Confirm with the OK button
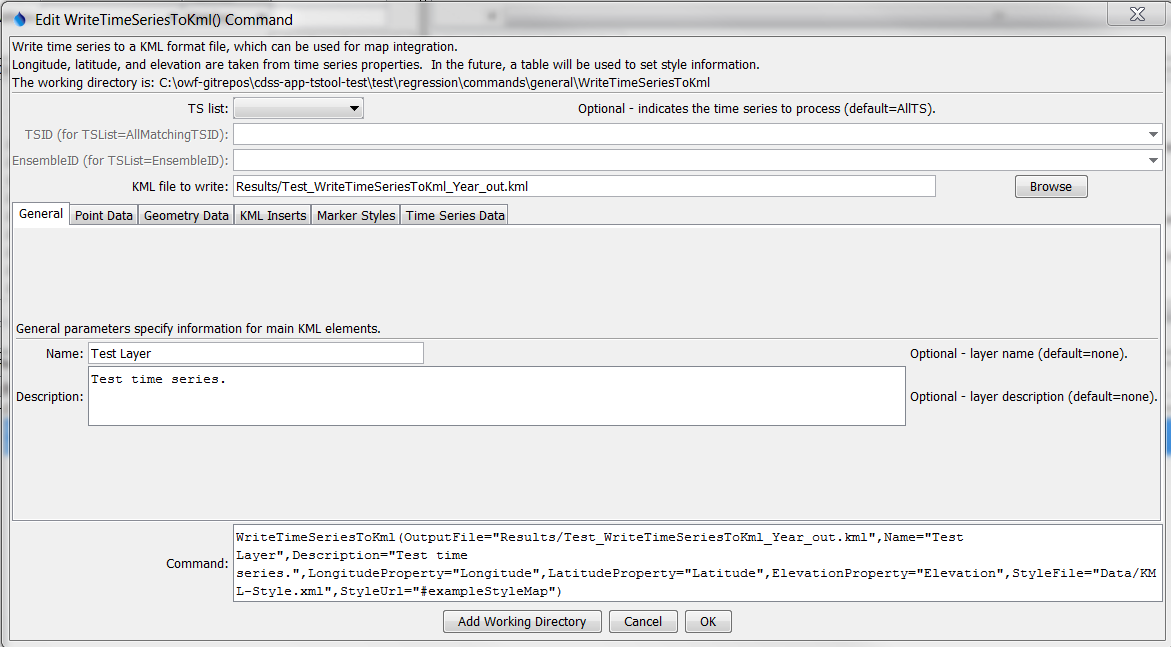Screen dimensions: 1171x647 708,622
